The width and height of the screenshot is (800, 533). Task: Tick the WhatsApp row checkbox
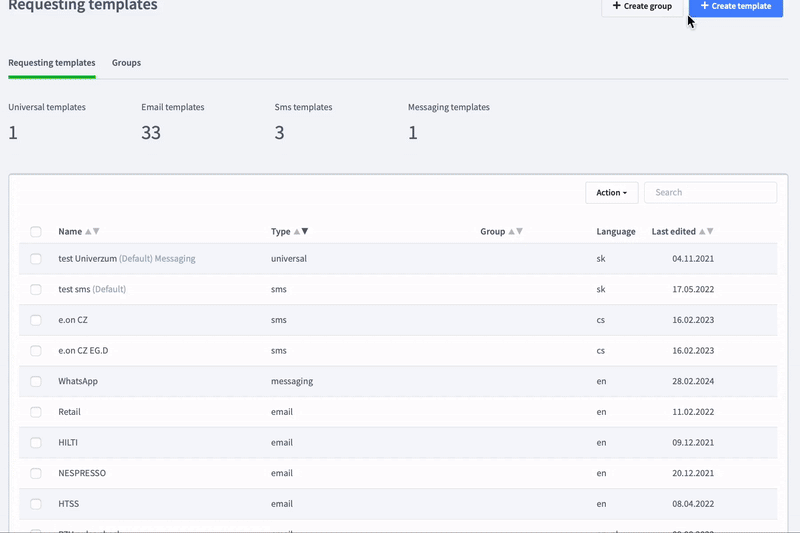pos(36,381)
